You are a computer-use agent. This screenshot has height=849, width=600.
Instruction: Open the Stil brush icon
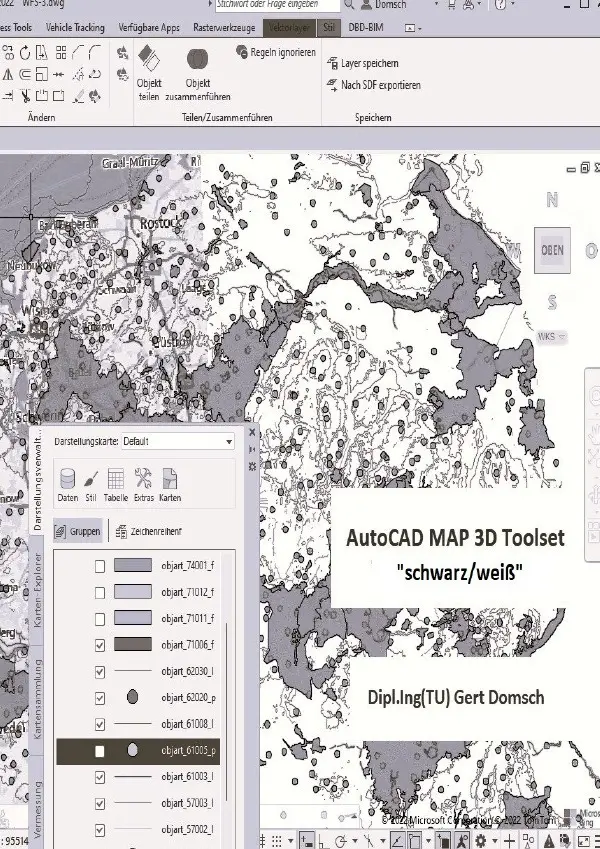[x=91, y=485]
